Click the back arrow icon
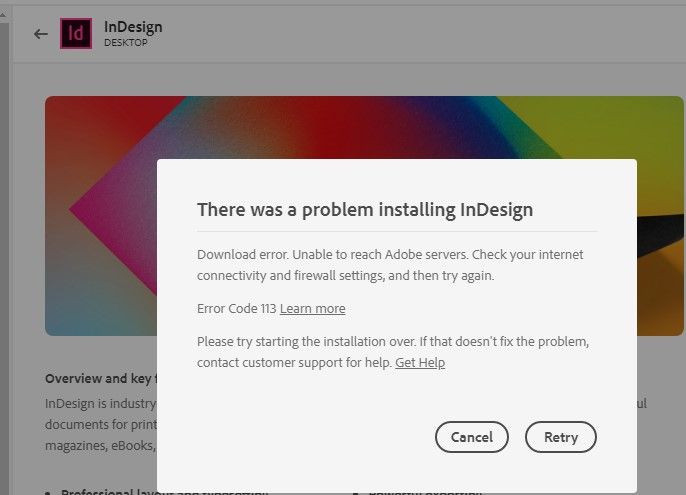The width and height of the screenshot is (686, 495). click(40, 34)
